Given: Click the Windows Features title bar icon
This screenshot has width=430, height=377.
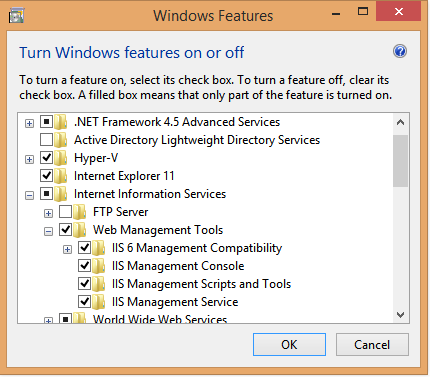Looking at the screenshot, I should point(17,16).
